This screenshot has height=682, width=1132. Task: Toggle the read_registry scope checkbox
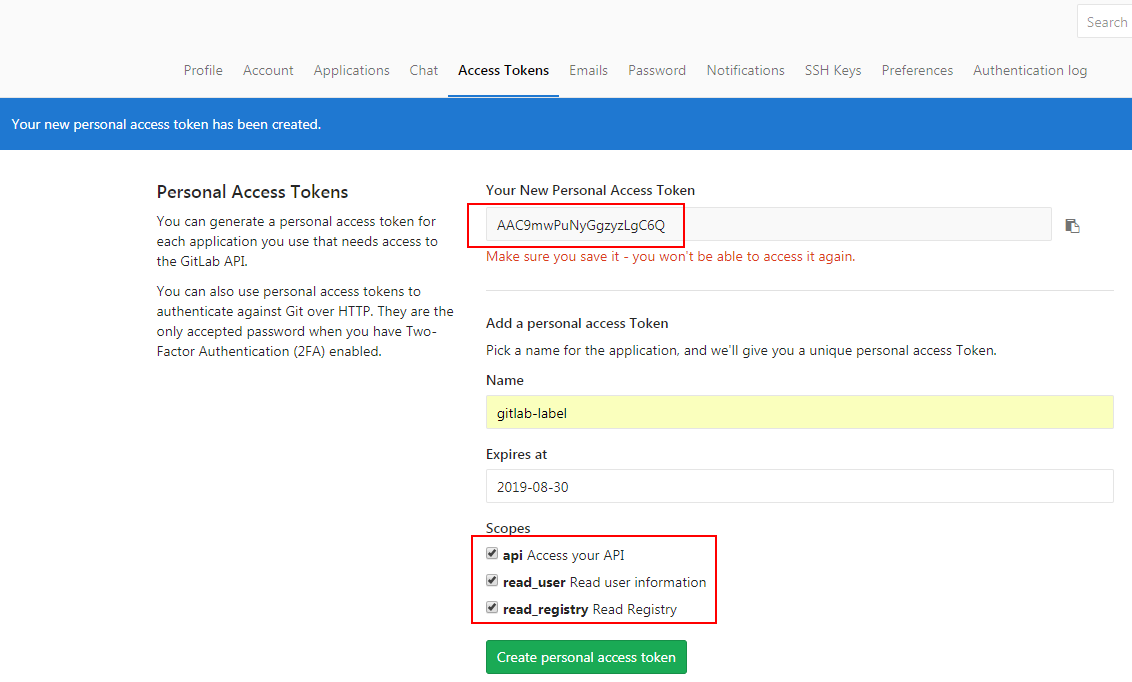tap(492, 608)
